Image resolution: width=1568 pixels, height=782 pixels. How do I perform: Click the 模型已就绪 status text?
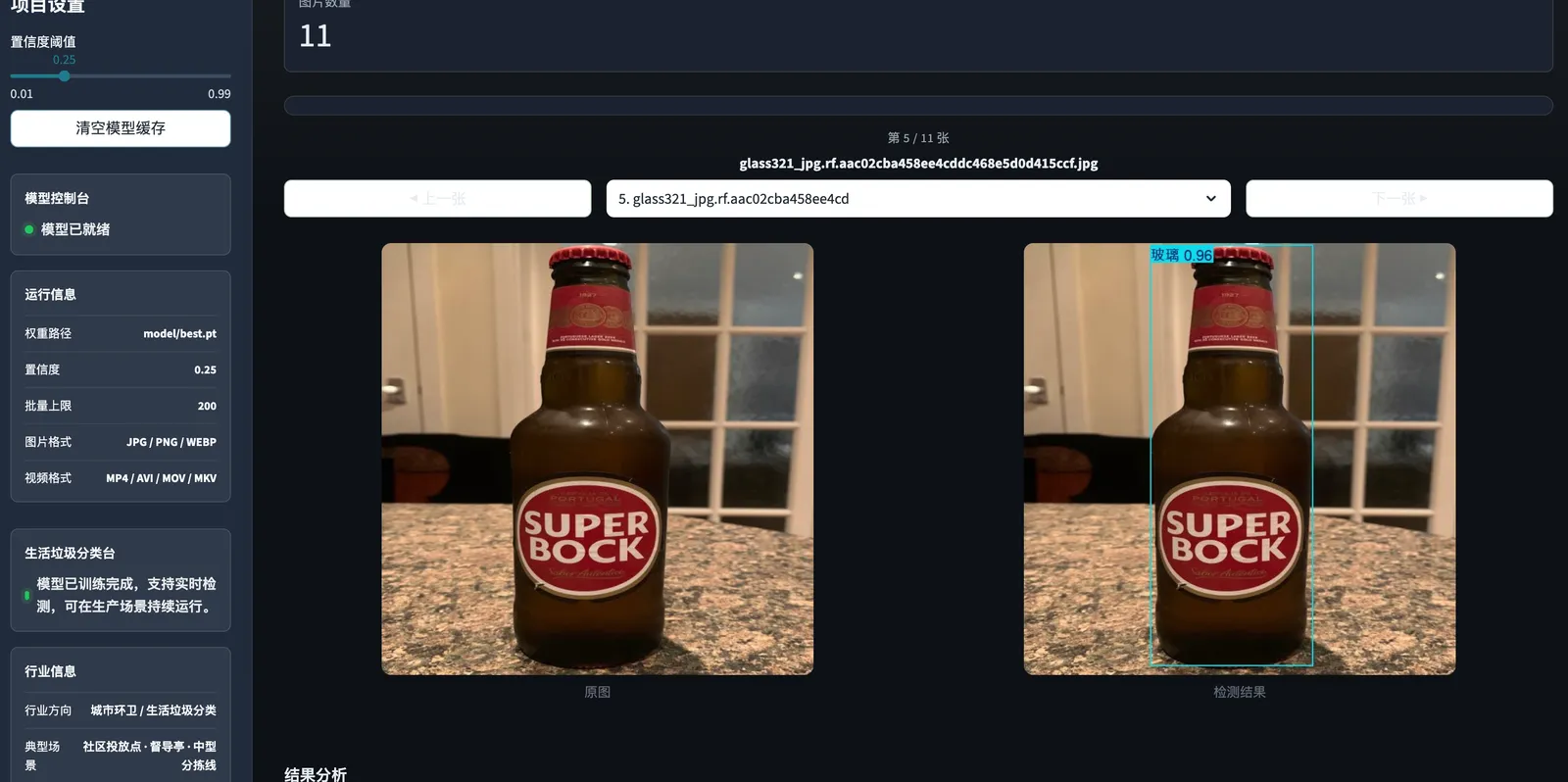pos(75,229)
